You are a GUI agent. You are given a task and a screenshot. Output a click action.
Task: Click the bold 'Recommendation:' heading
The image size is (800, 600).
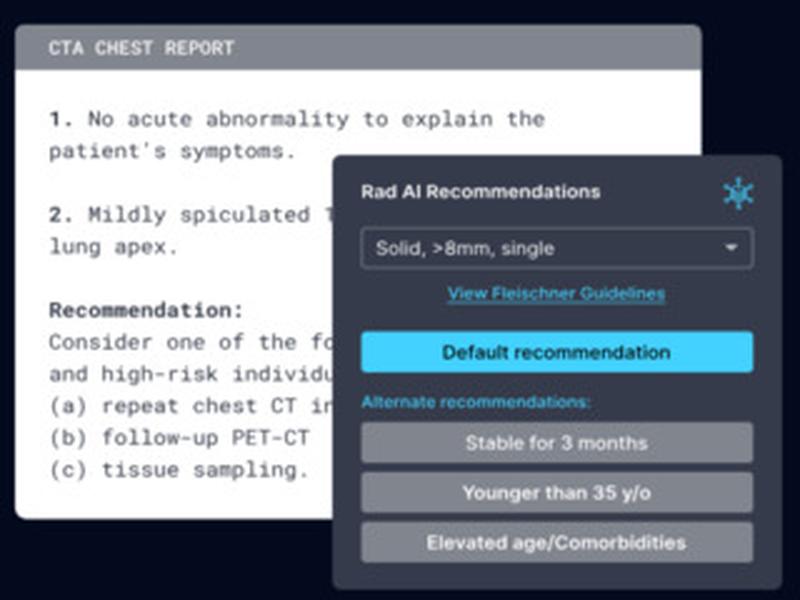coord(146,311)
